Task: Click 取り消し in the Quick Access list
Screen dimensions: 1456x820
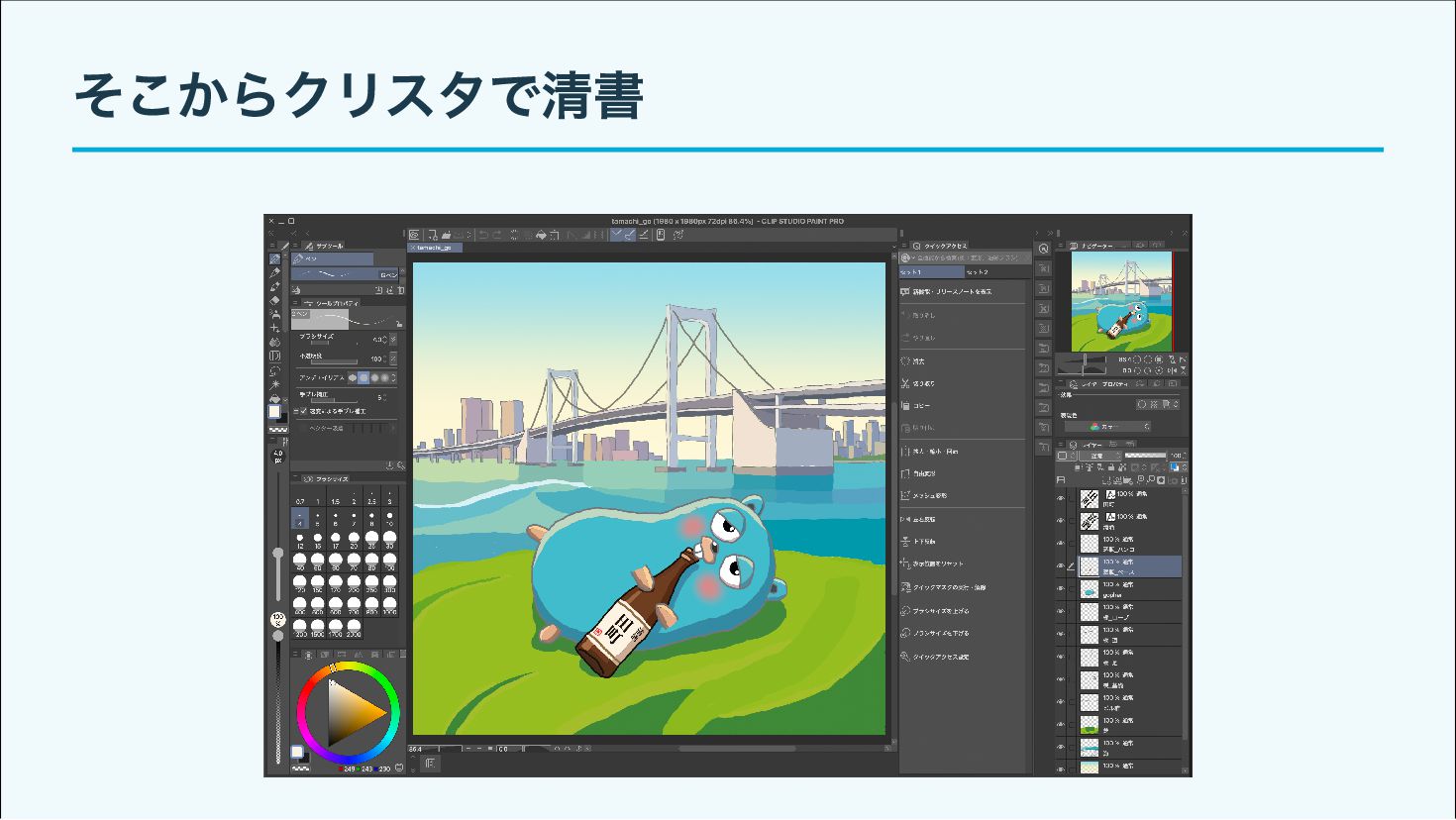Action: [922, 315]
